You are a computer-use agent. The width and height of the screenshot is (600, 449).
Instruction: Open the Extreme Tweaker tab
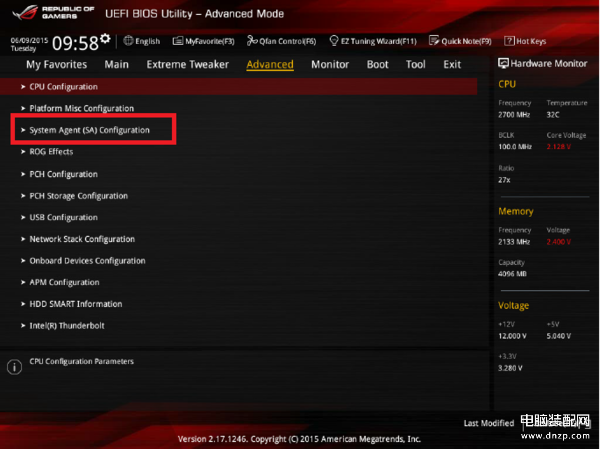tap(188, 64)
